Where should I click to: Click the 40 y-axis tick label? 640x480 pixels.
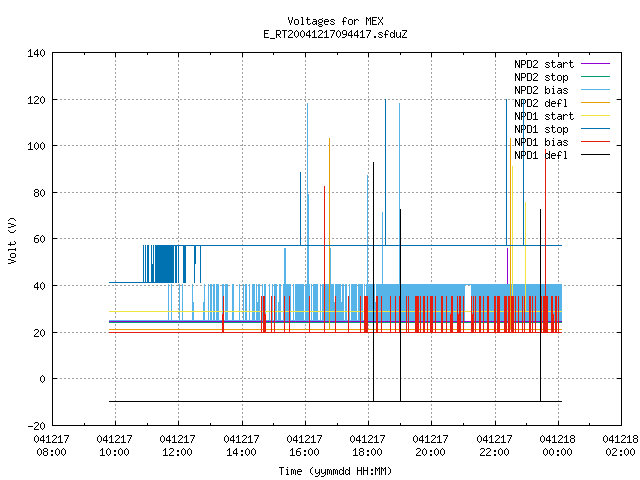pyautogui.click(x=39, y=286)
